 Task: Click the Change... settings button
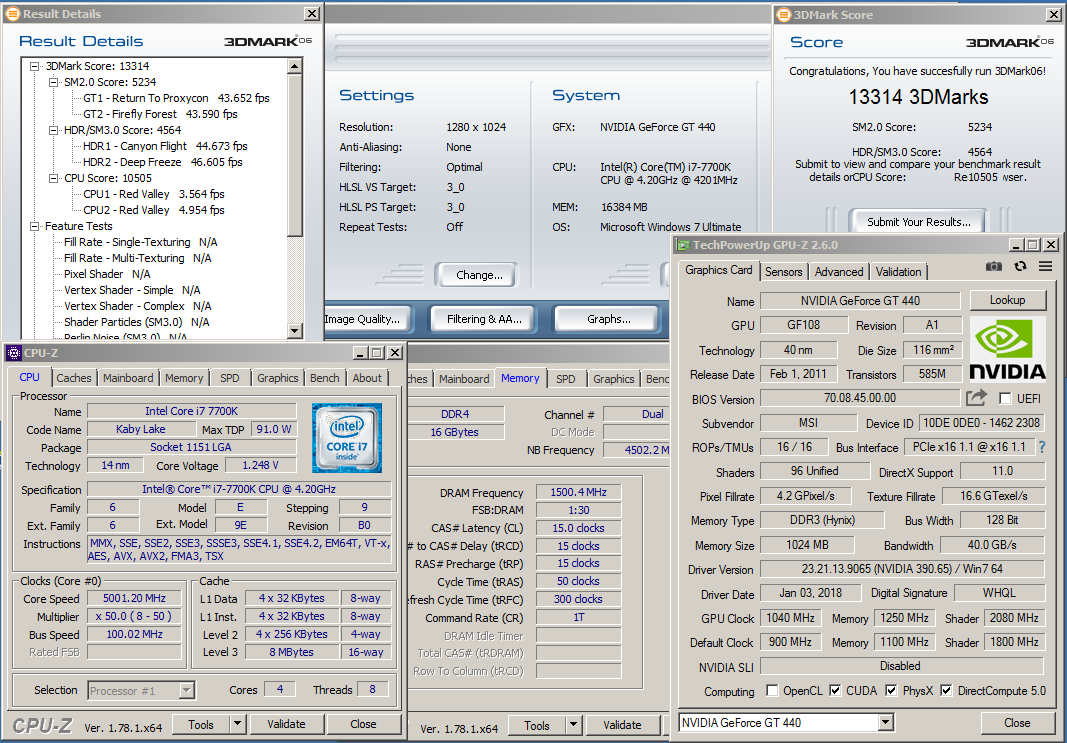point(479,275)
